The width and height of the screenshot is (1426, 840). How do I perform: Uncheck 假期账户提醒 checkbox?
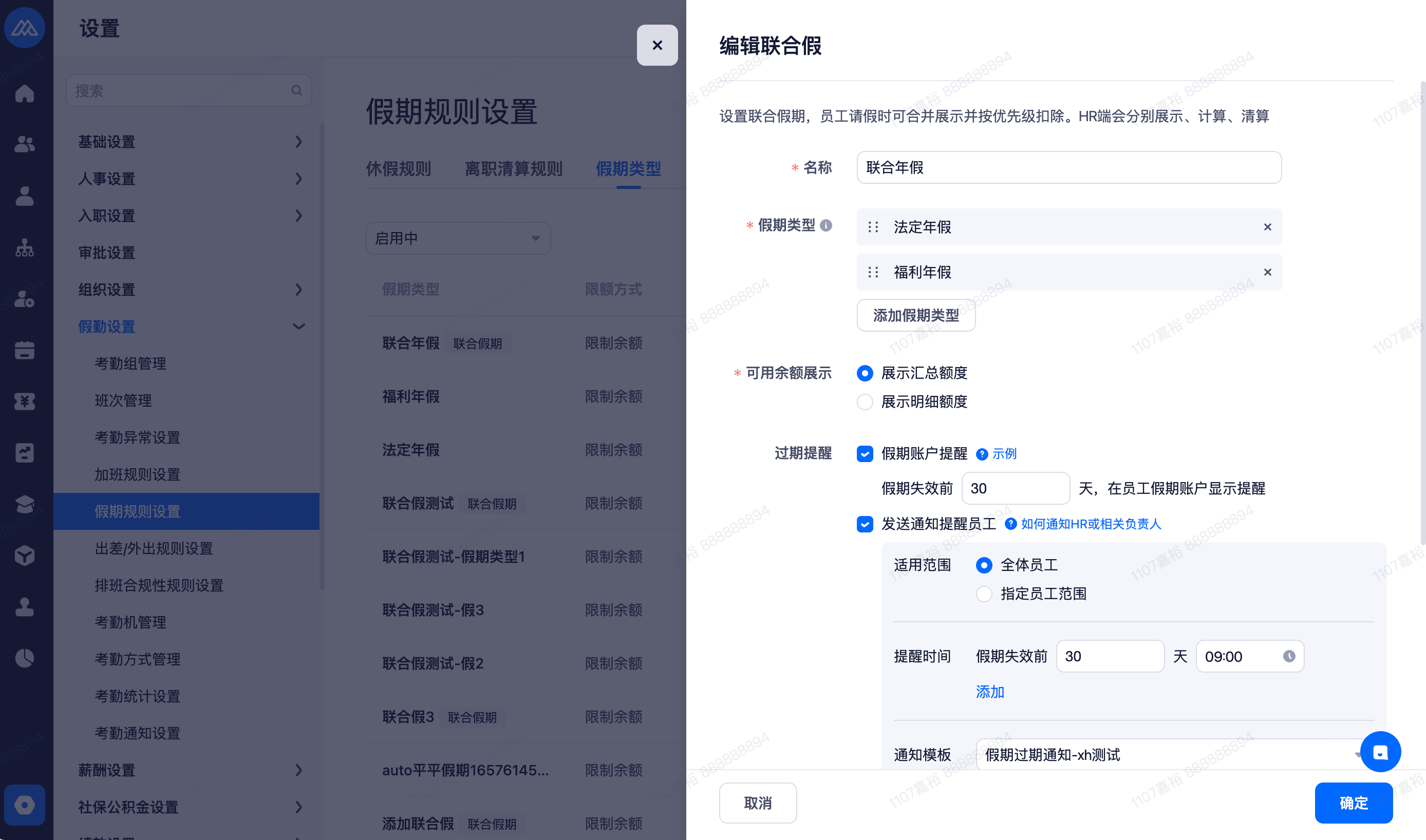864,454
